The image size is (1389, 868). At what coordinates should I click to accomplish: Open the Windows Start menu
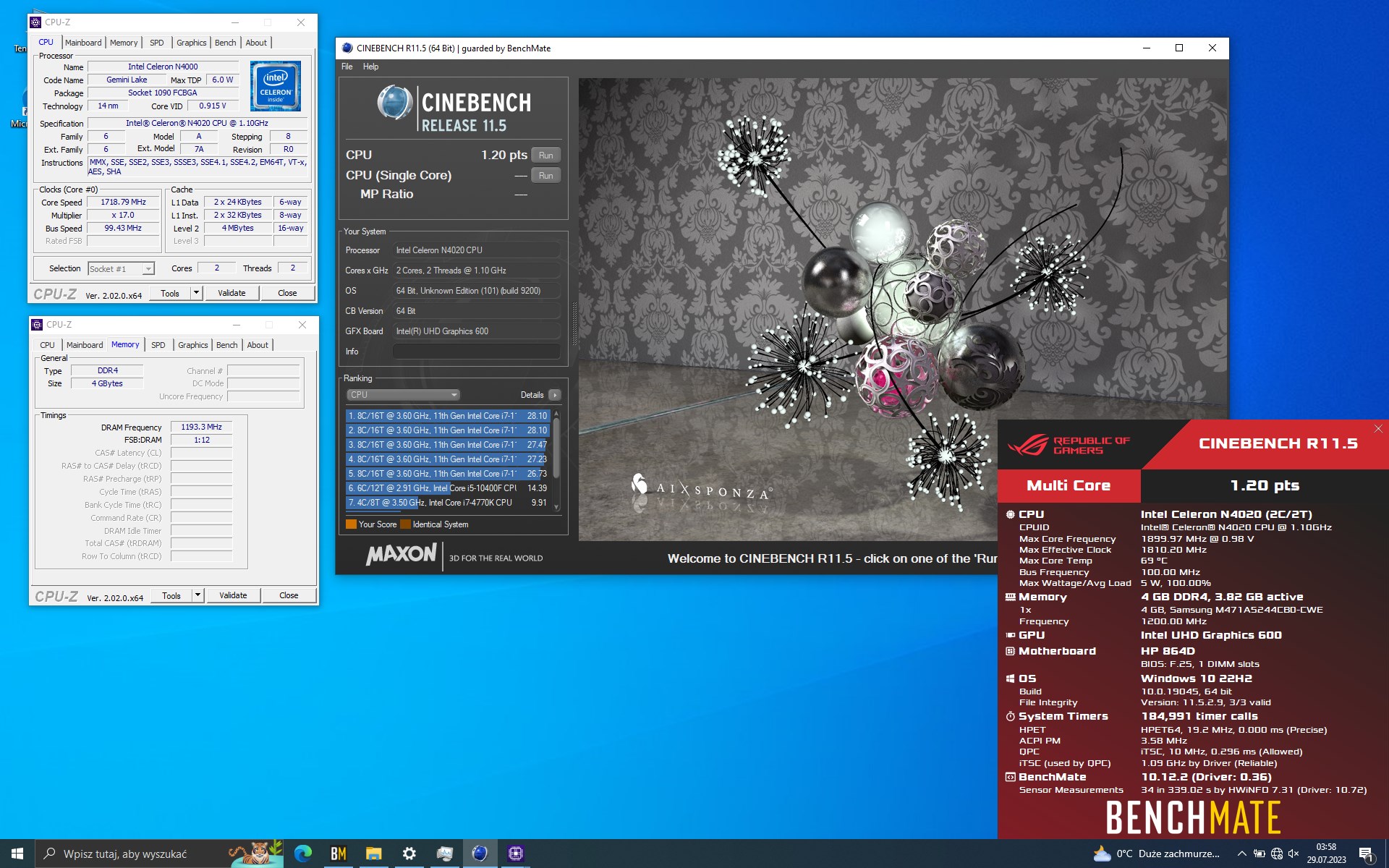pos(17,854)
